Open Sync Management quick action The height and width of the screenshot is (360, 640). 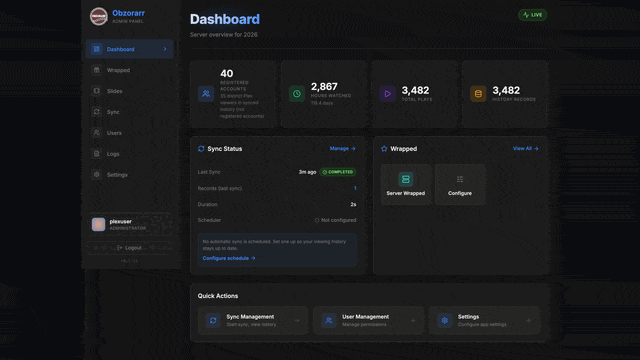253,320
